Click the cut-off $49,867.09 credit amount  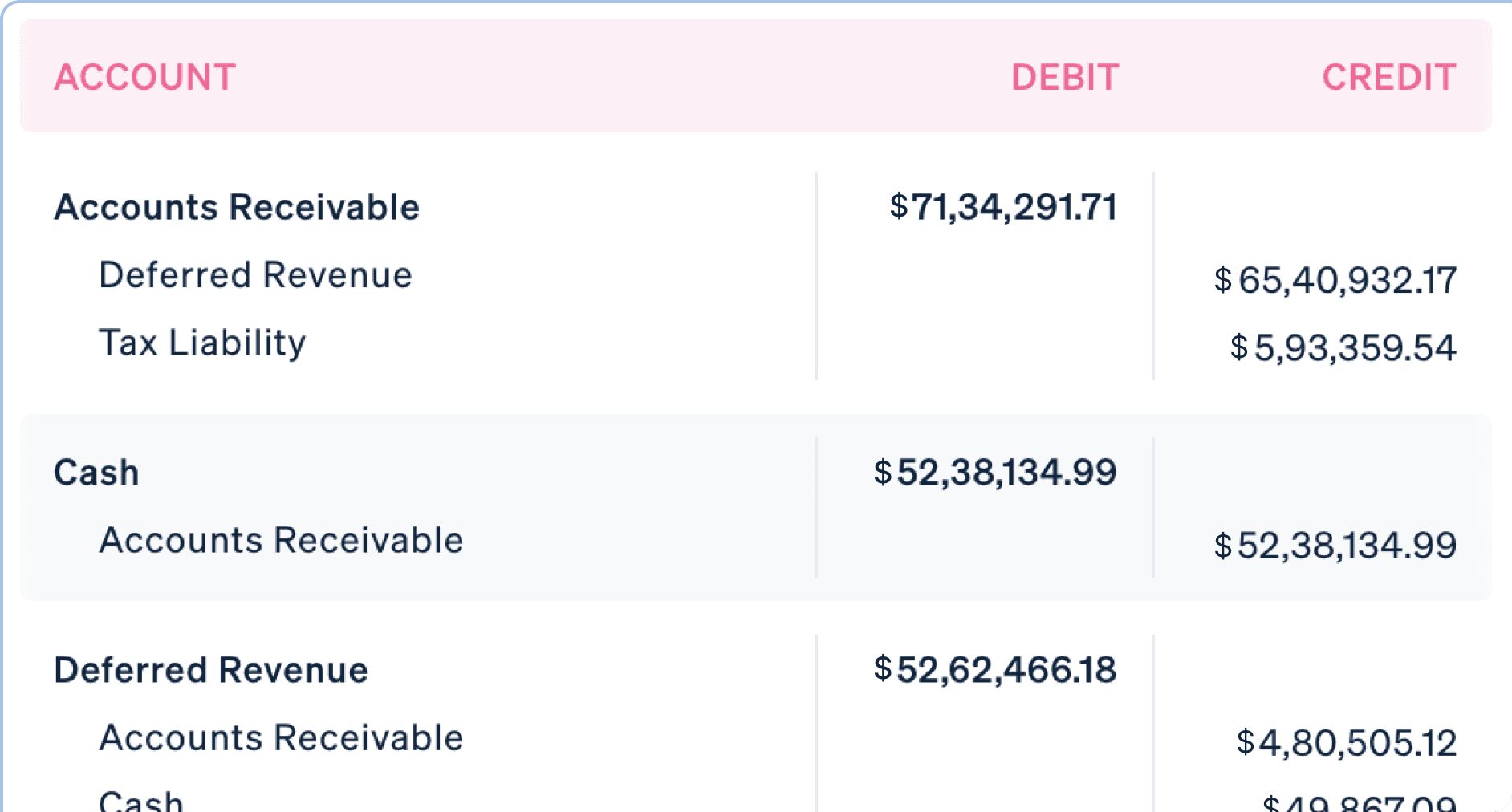[1360, 803]
